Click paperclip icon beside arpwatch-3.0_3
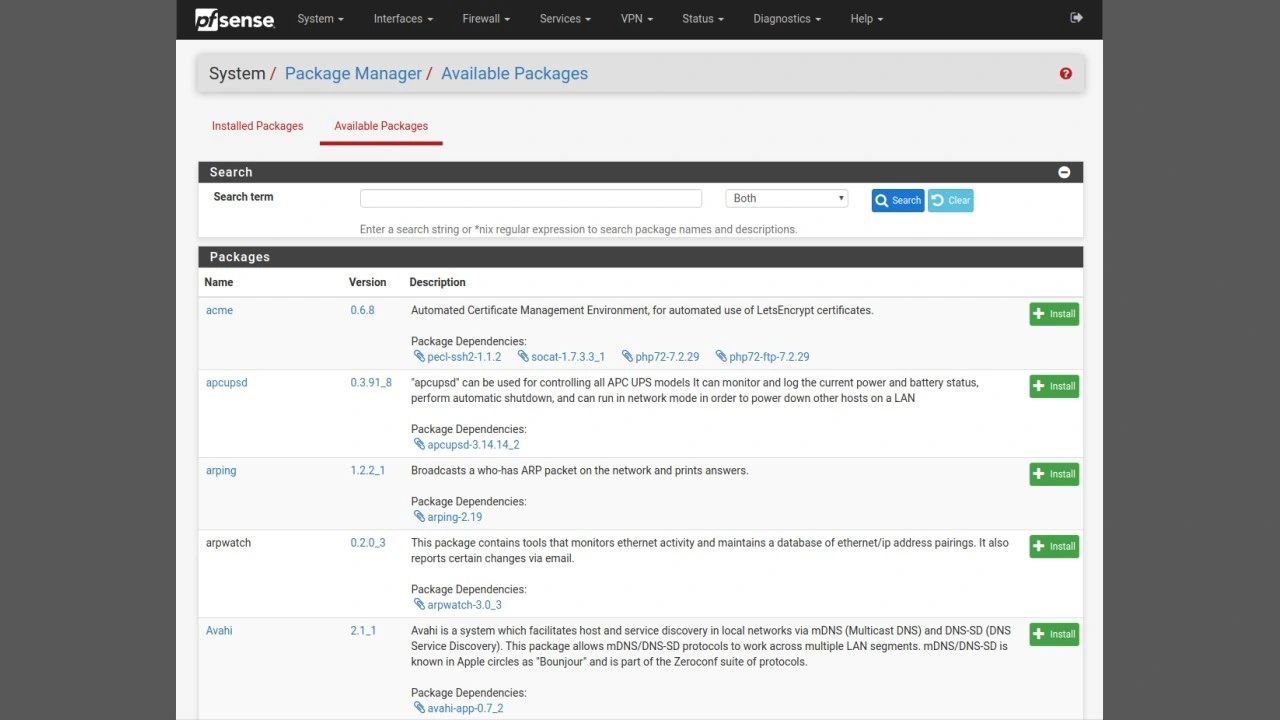This screenshot has height=720, width=1280. point(419,605)
